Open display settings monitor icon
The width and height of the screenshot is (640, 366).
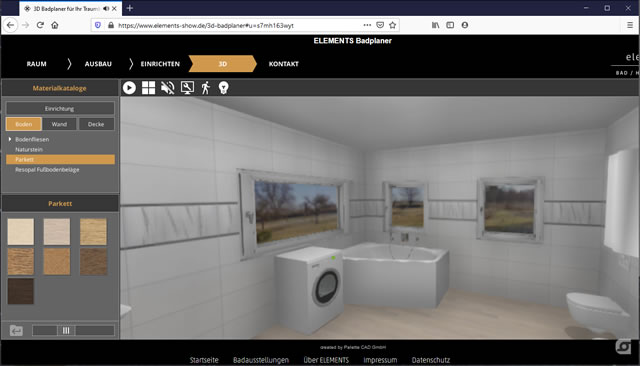pyautogui.click(x=187, y=88)
